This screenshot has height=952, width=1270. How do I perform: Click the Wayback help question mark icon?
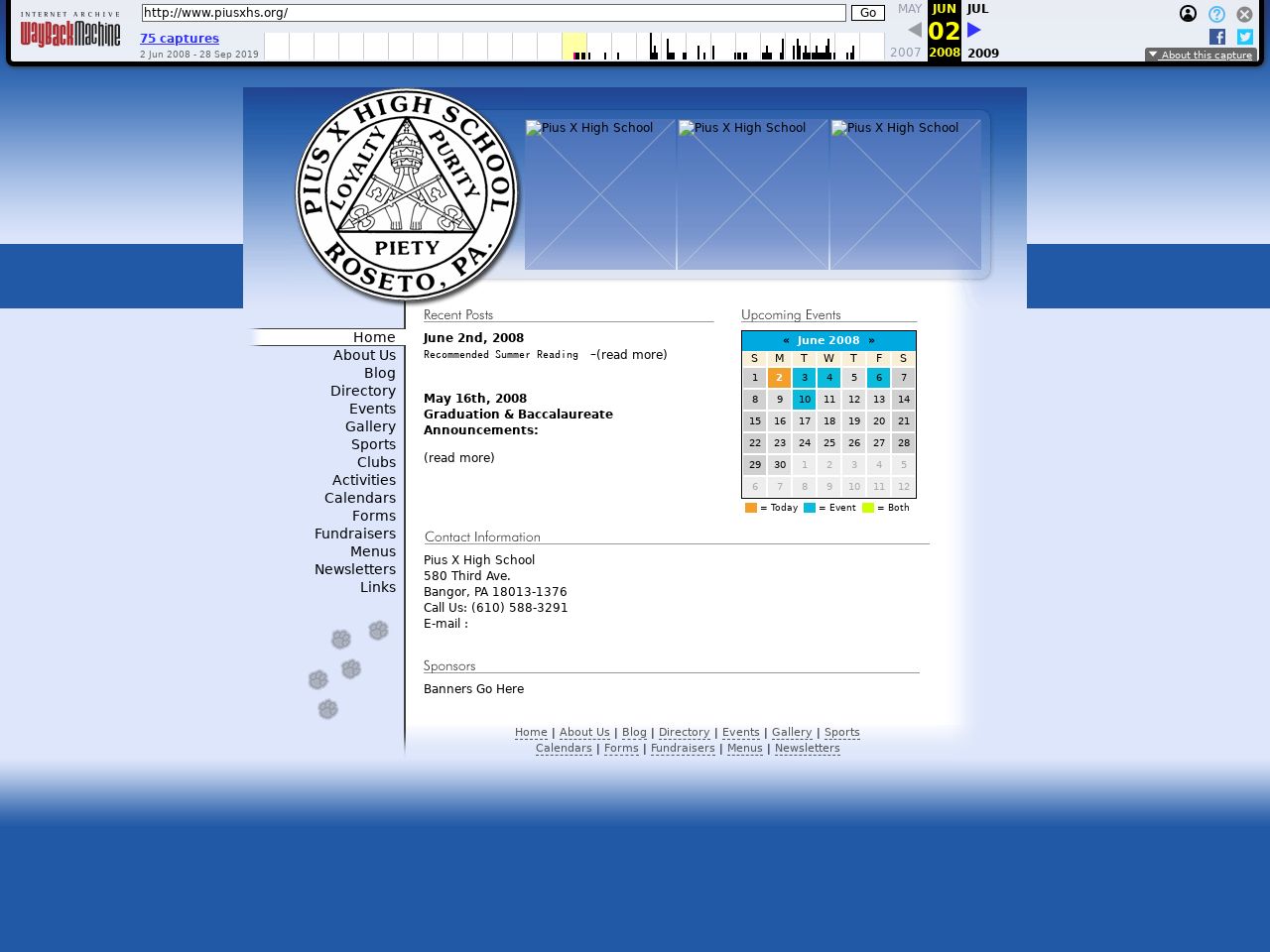(1216, 14)
